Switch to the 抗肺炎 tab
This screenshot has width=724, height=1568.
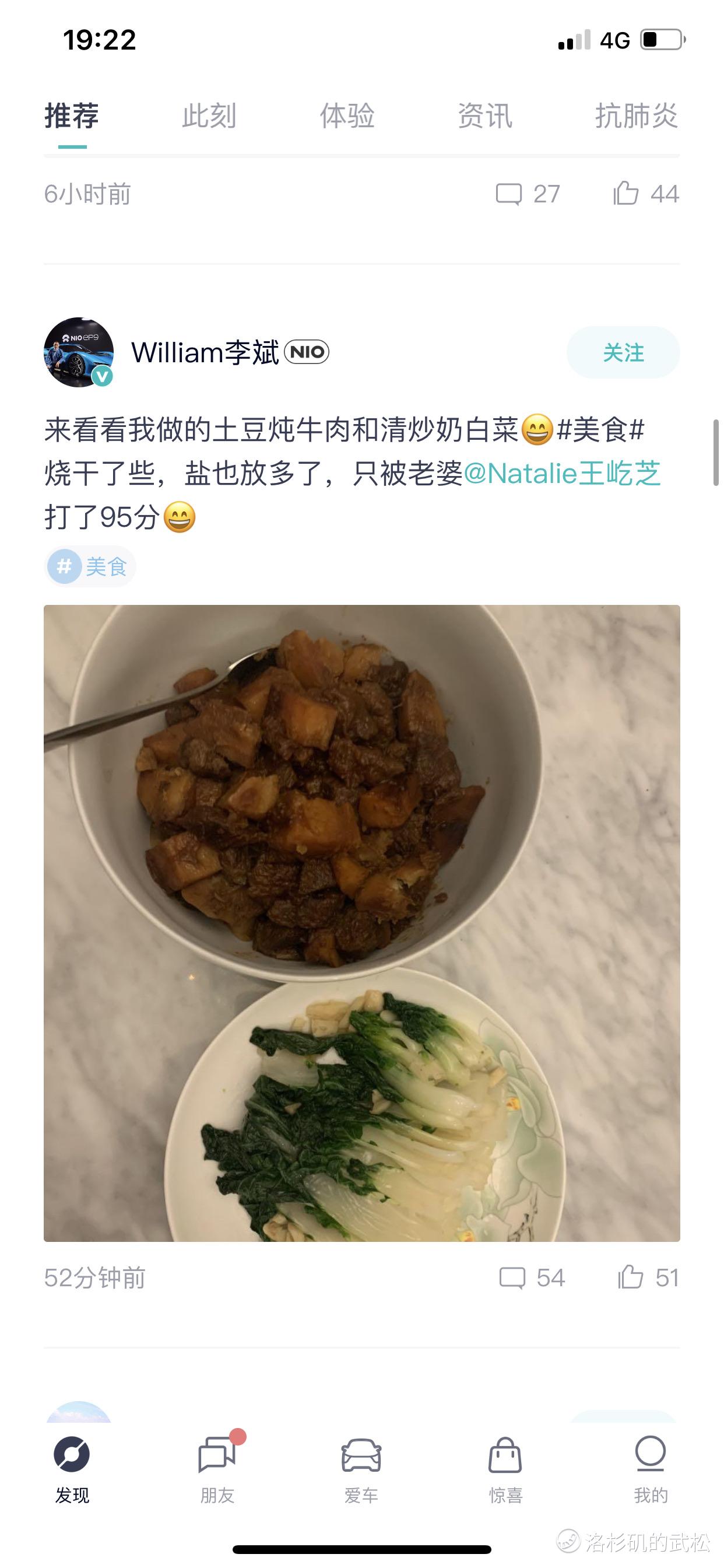point(637,116)
